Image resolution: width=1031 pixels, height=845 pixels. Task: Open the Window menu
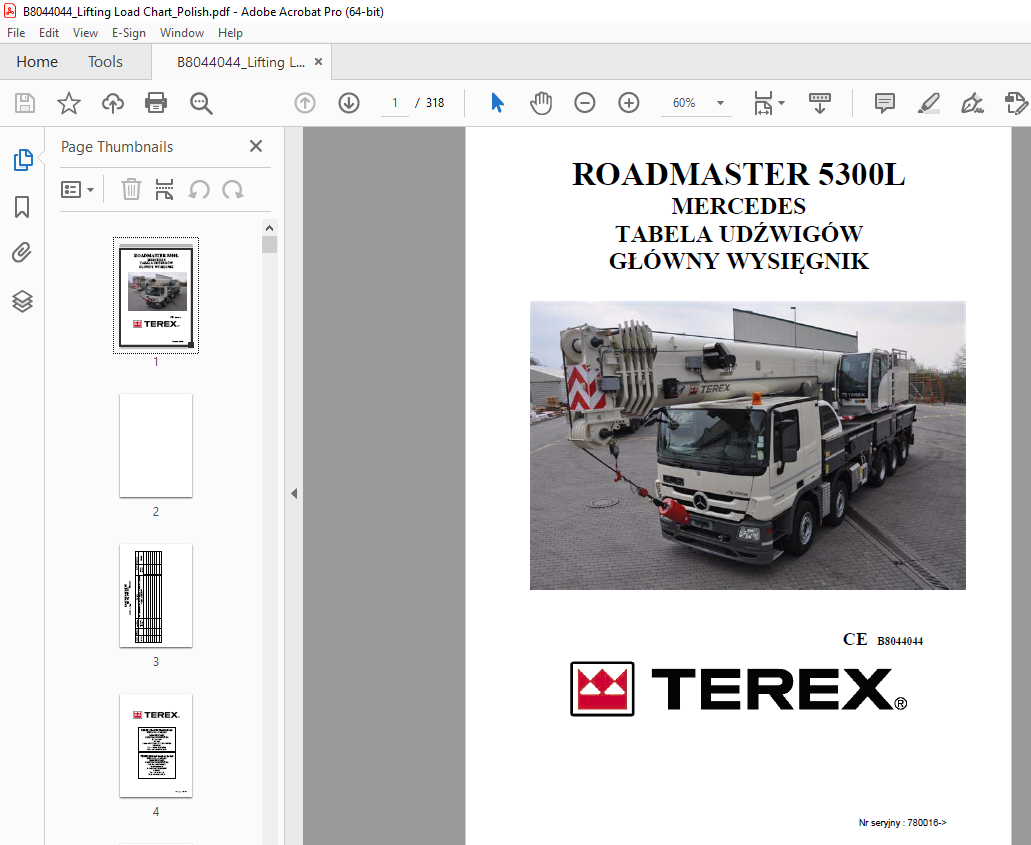coord(181,33)
